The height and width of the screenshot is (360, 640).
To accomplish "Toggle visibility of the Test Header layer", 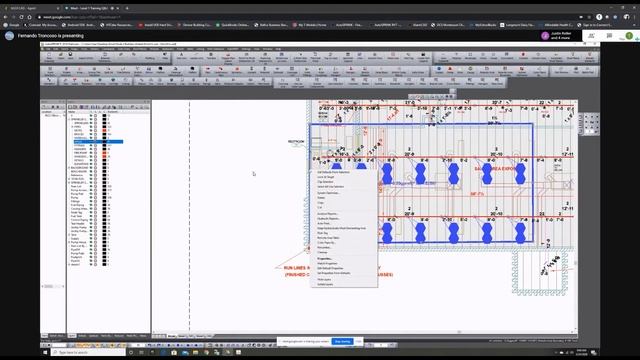I will click(x=91, y=224).
